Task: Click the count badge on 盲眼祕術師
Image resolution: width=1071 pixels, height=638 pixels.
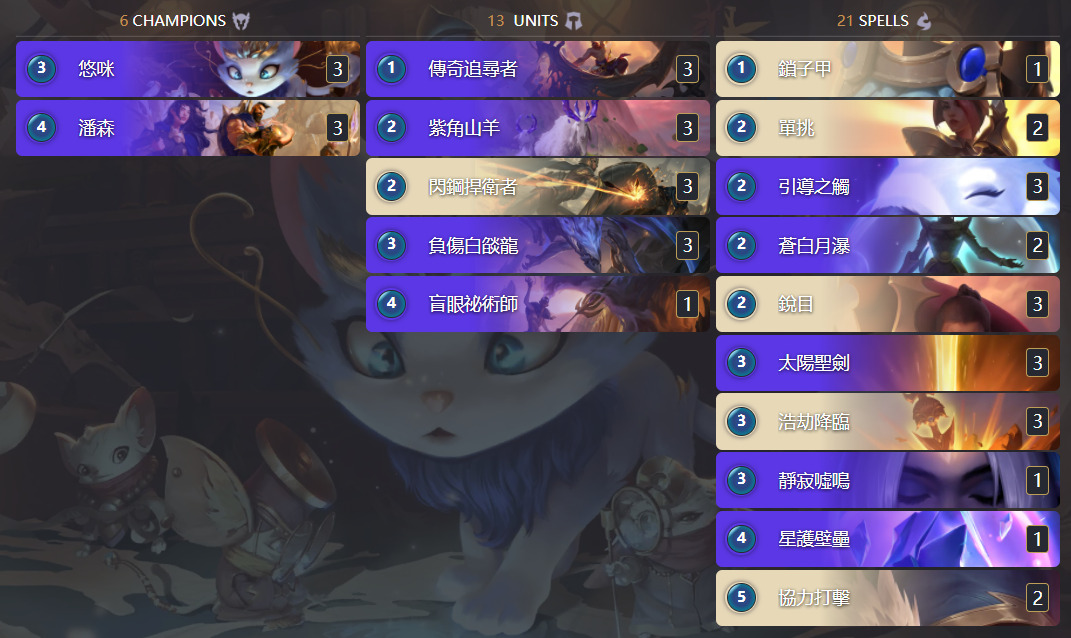Action: pos(687,304)
